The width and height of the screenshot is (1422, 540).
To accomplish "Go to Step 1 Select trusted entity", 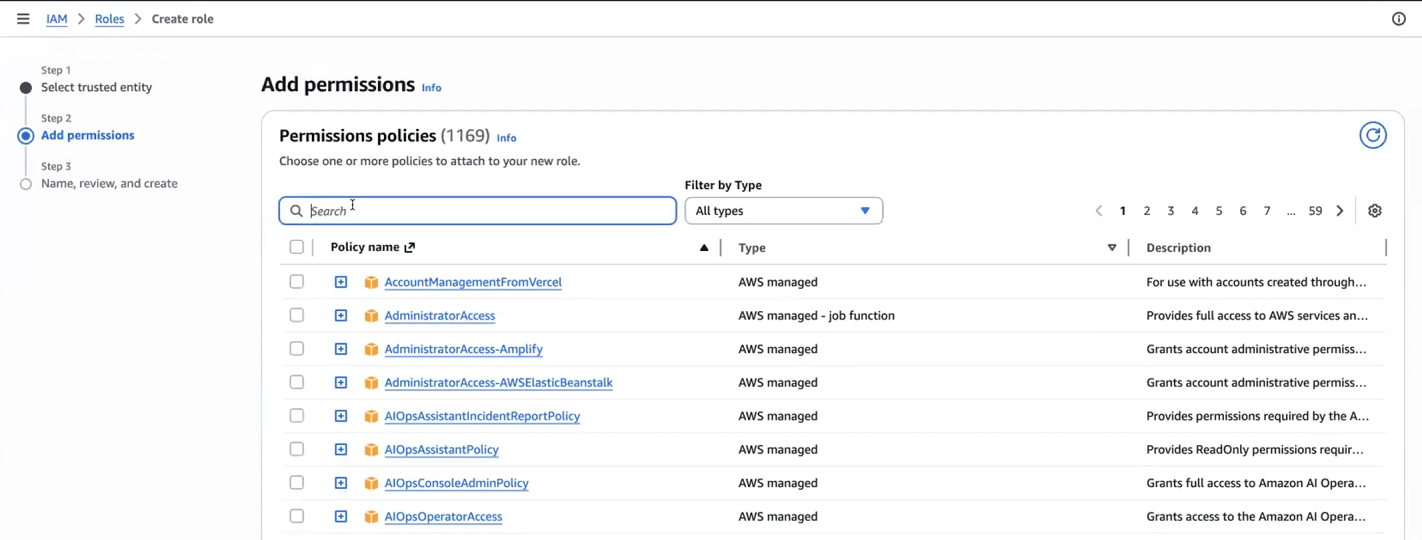I will [x=96, y=87].
